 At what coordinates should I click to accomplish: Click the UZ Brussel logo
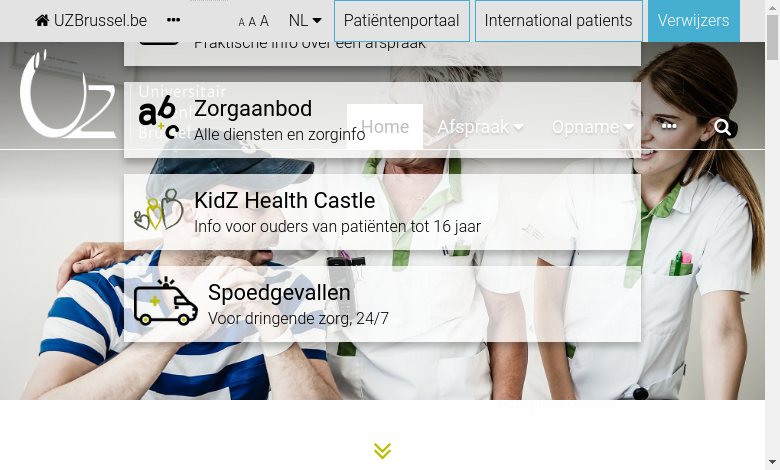68,94
